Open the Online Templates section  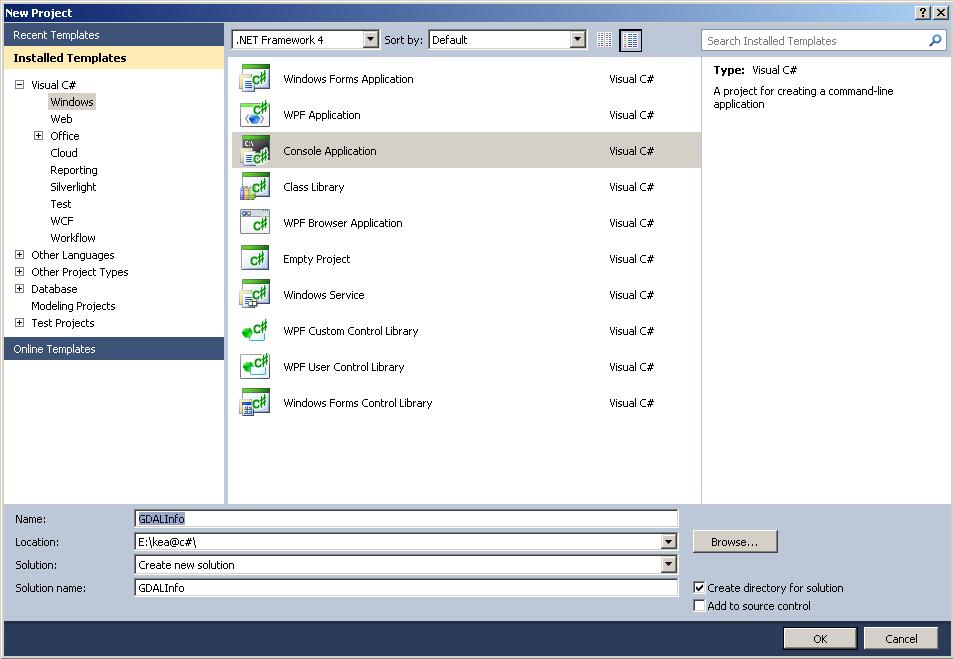point(114,349)
